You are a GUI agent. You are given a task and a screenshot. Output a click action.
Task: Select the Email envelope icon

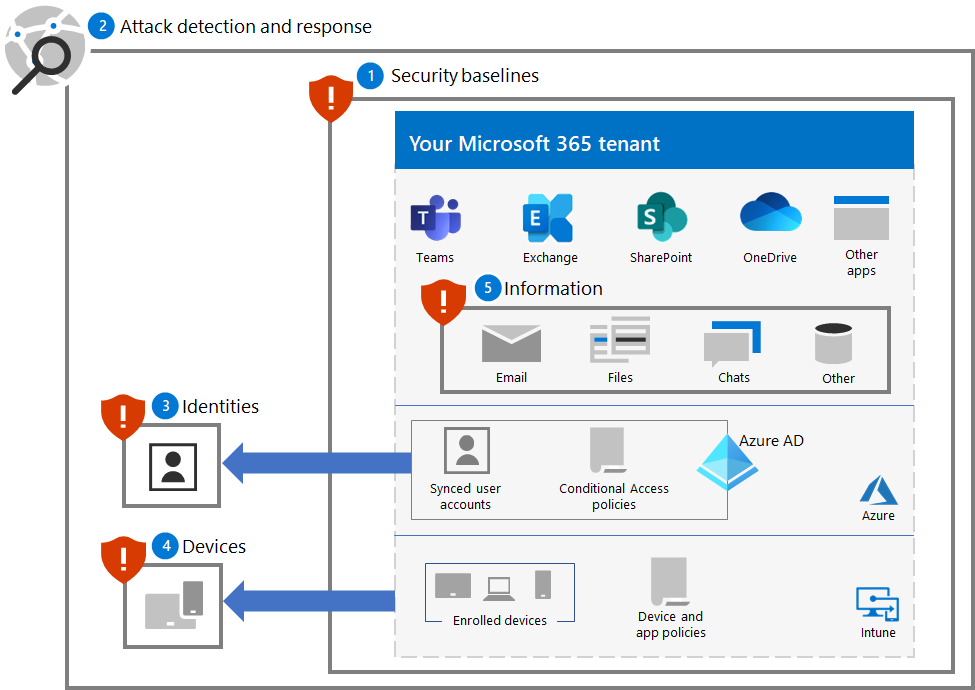coord(511,345)
